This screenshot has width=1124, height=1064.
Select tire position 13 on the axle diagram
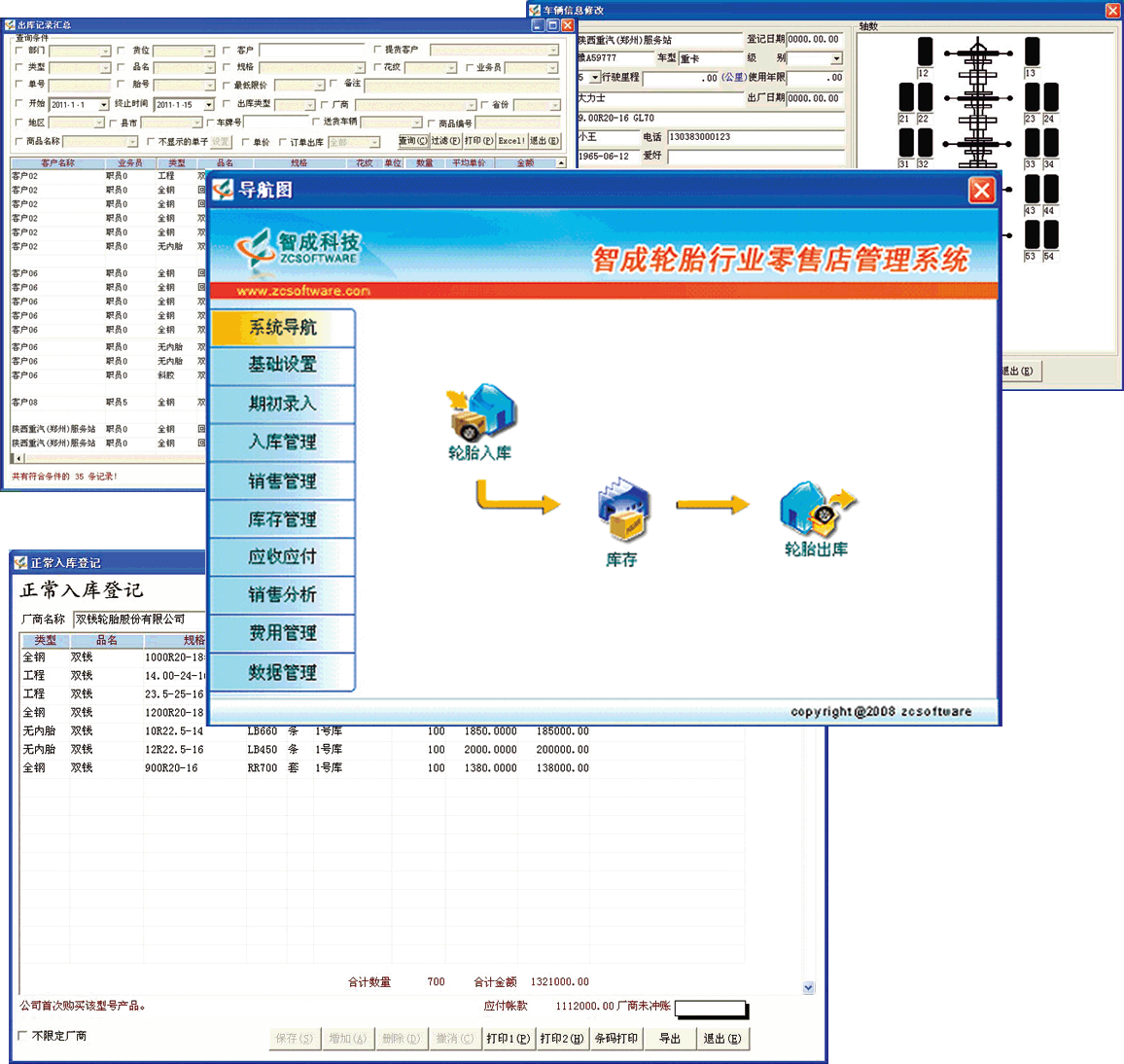tap(1033, 52)
